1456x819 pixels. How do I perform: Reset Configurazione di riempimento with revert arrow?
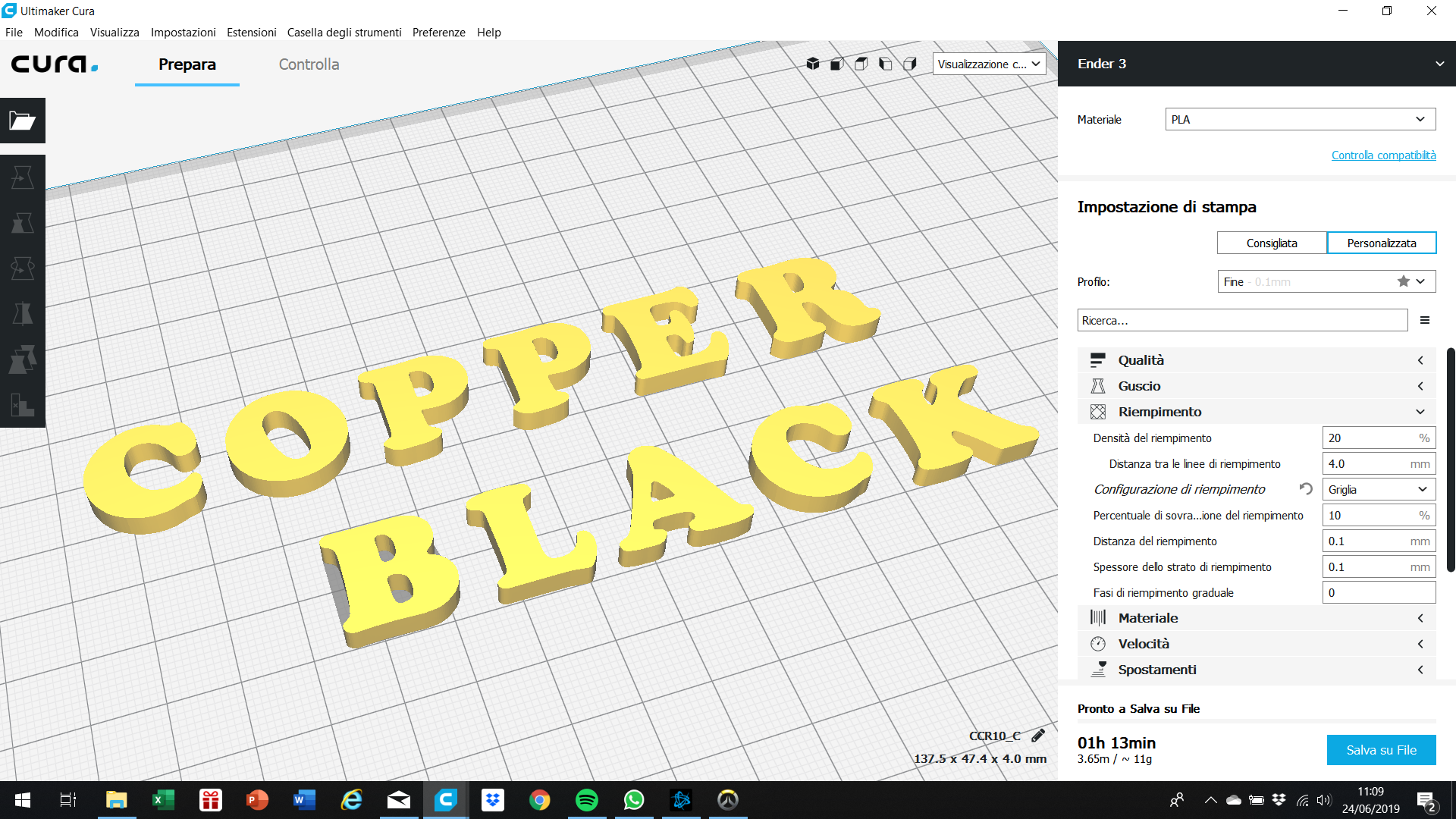point(1306,489)
